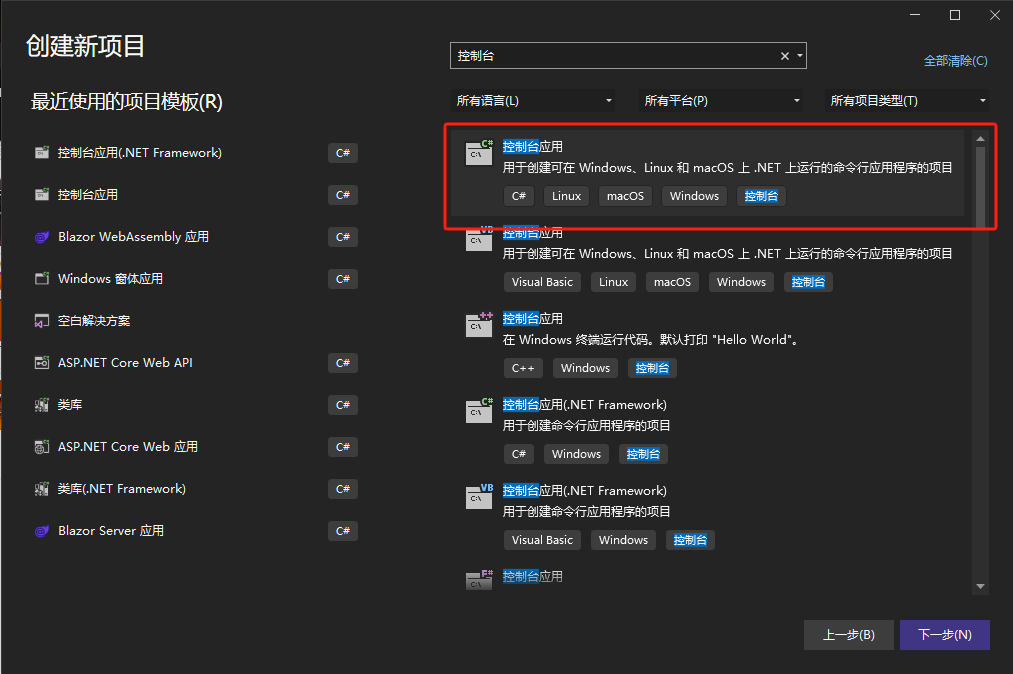Click the 全部清除(C) link
Viewport: 1013px width, 674px height.
(955, 60)
